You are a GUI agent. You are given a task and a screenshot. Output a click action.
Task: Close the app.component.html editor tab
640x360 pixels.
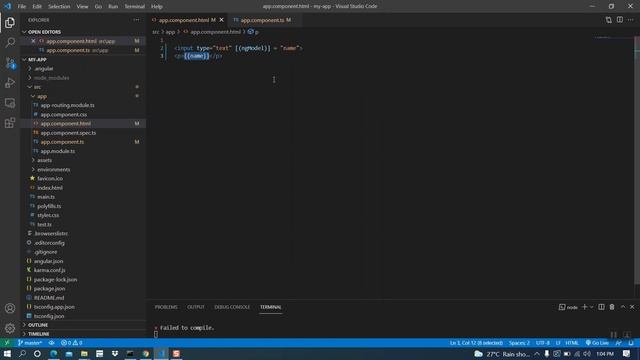222,20
